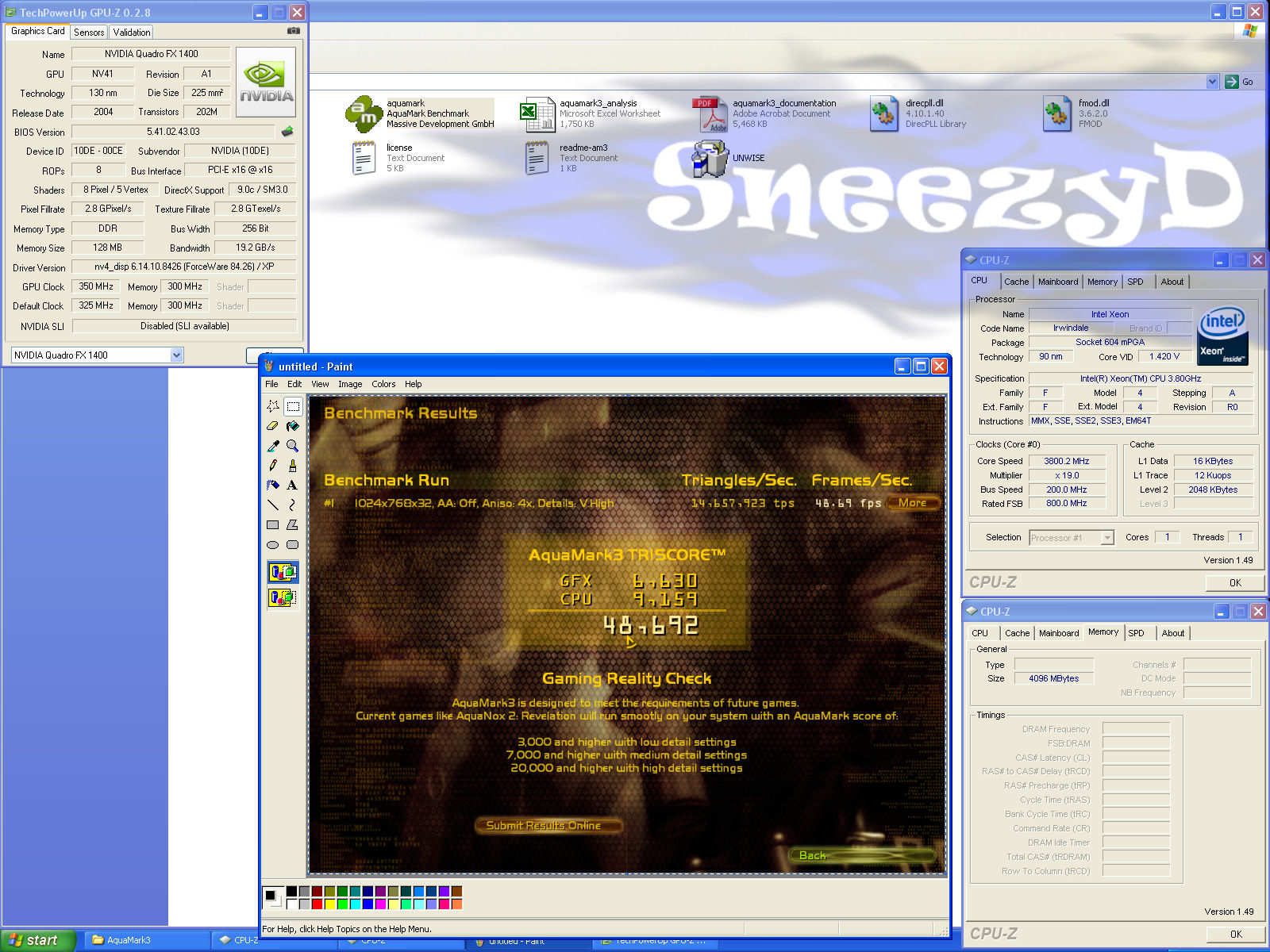Open the Processor #1 selection dropdown in CPU-Z
The image size is (1270, 952).
(x=1107, y=538)
